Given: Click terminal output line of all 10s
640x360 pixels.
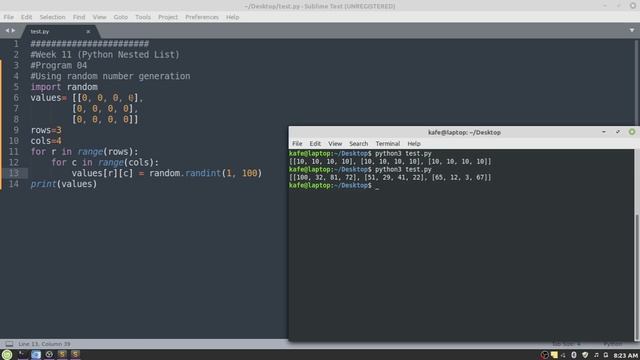Looking at the screenshot, I should 390,162.
